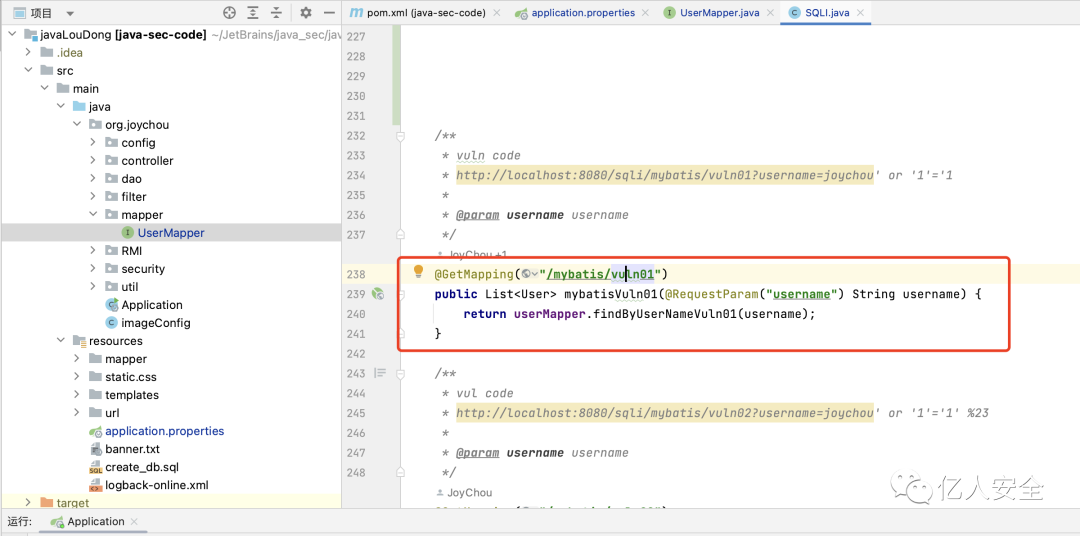Viewport: 1080px width, 536px height.
Task: Select the url folder
Action: tap(112, 413)
